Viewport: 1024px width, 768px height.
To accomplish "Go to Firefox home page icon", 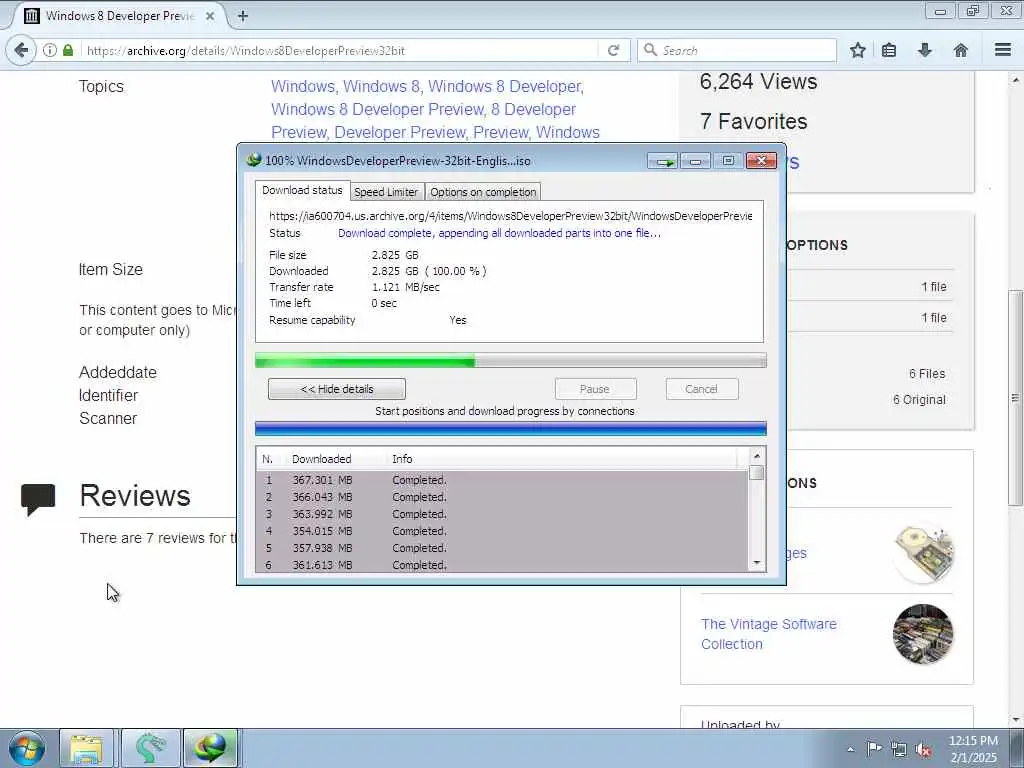I will tap(961, 50).
